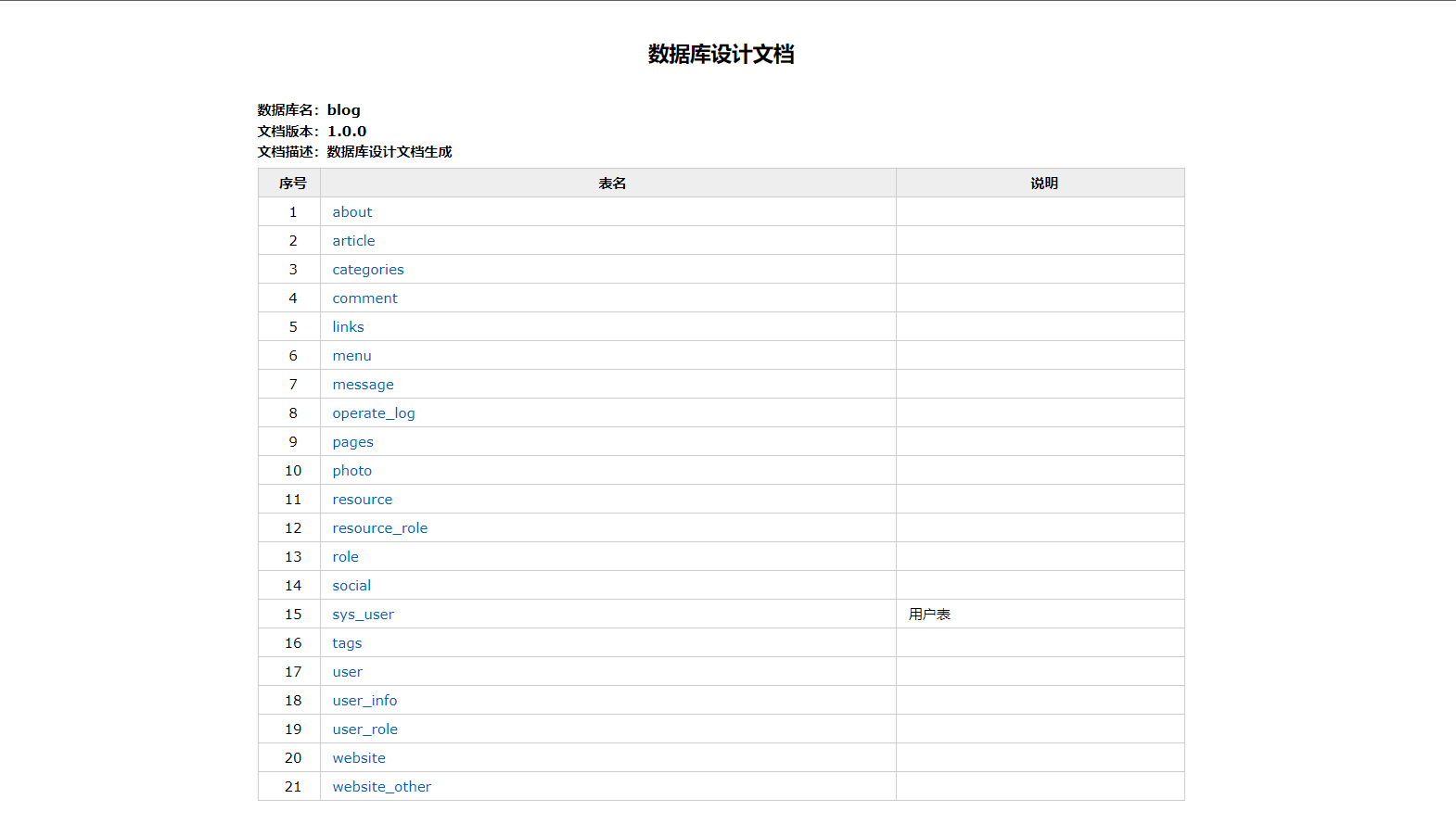This screenshot has width=1456, height=837.
Task: Jump to the menu table link
Action: pyautogui.click(x=352, y=356)
